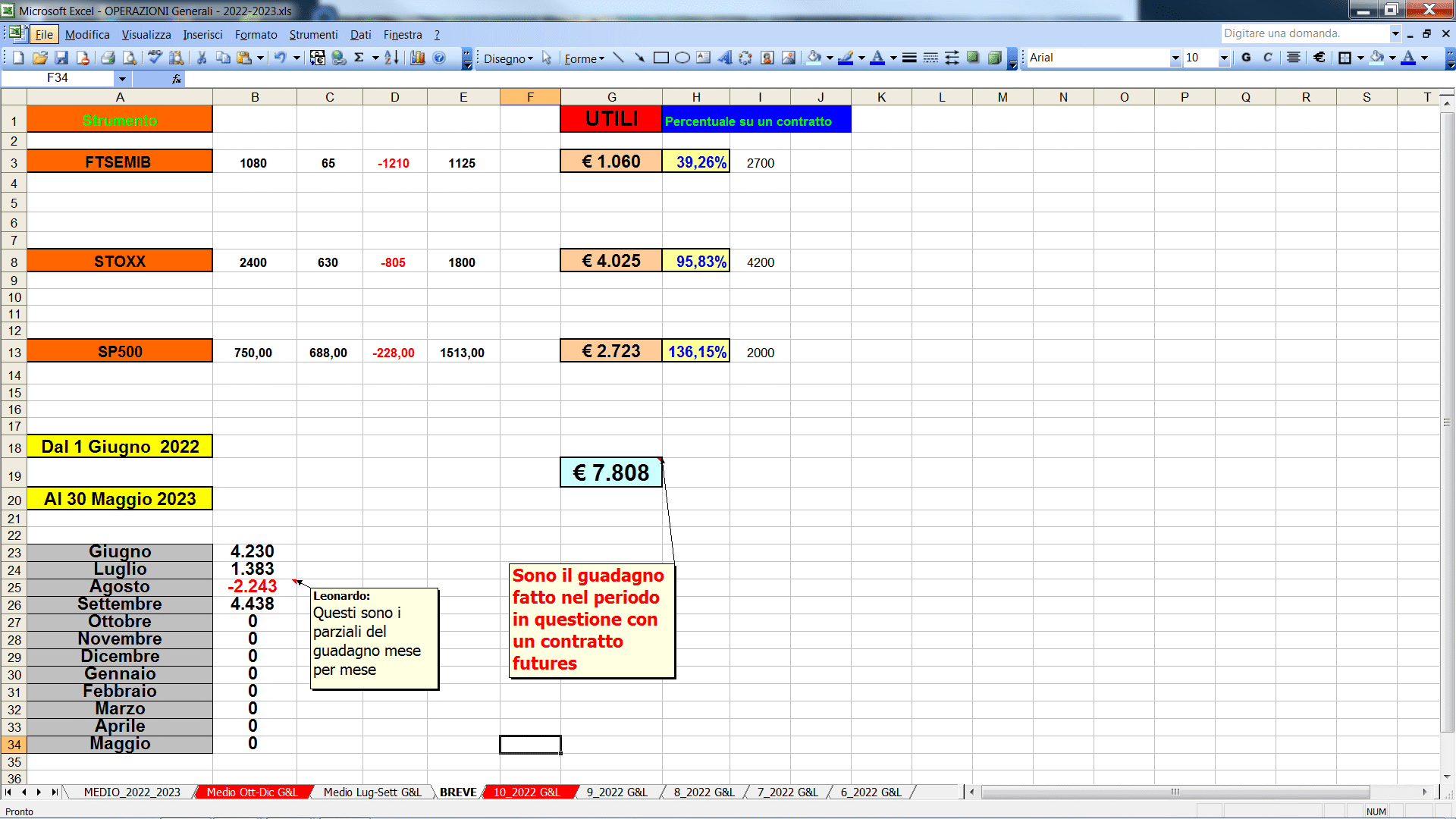Select the Line drawing tool

(x=619, y=58)
